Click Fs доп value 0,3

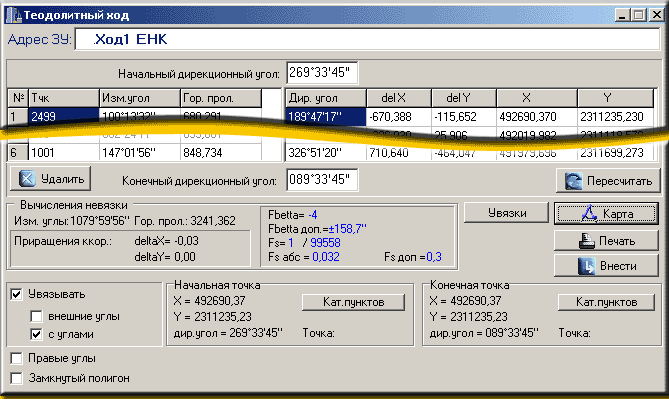[434, 257]
